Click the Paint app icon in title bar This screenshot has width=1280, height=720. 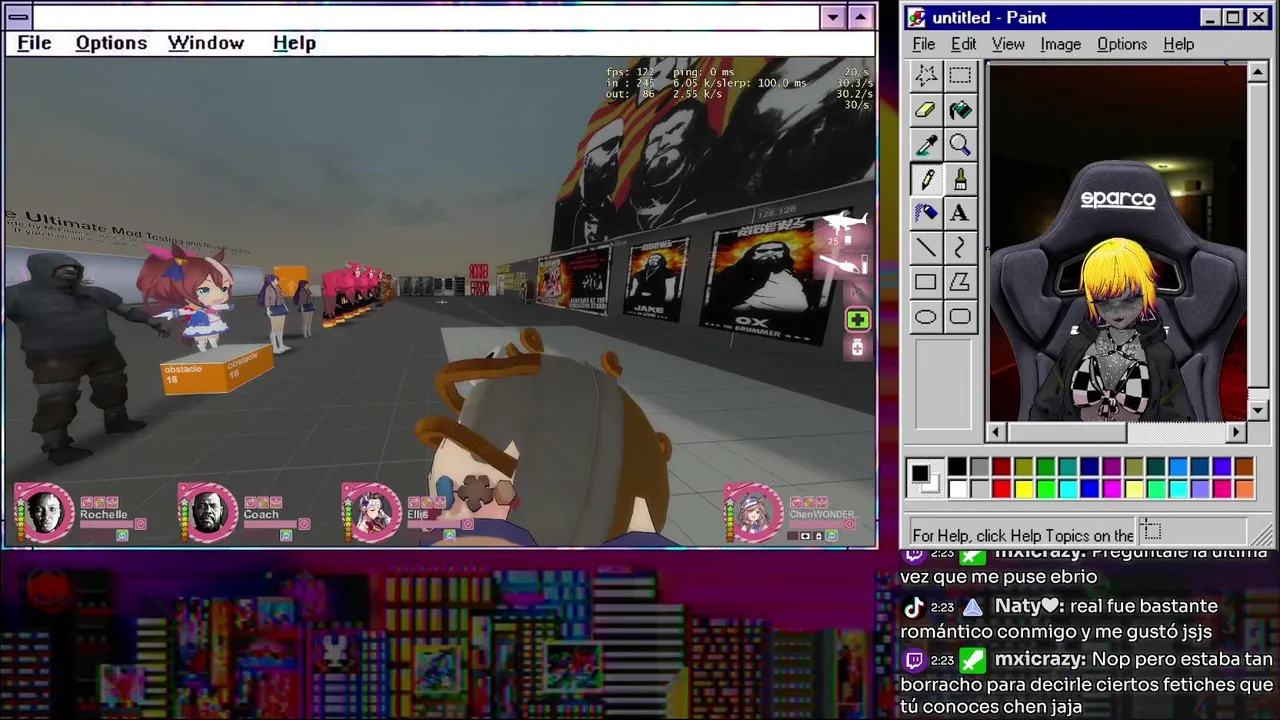click(917, 18)
